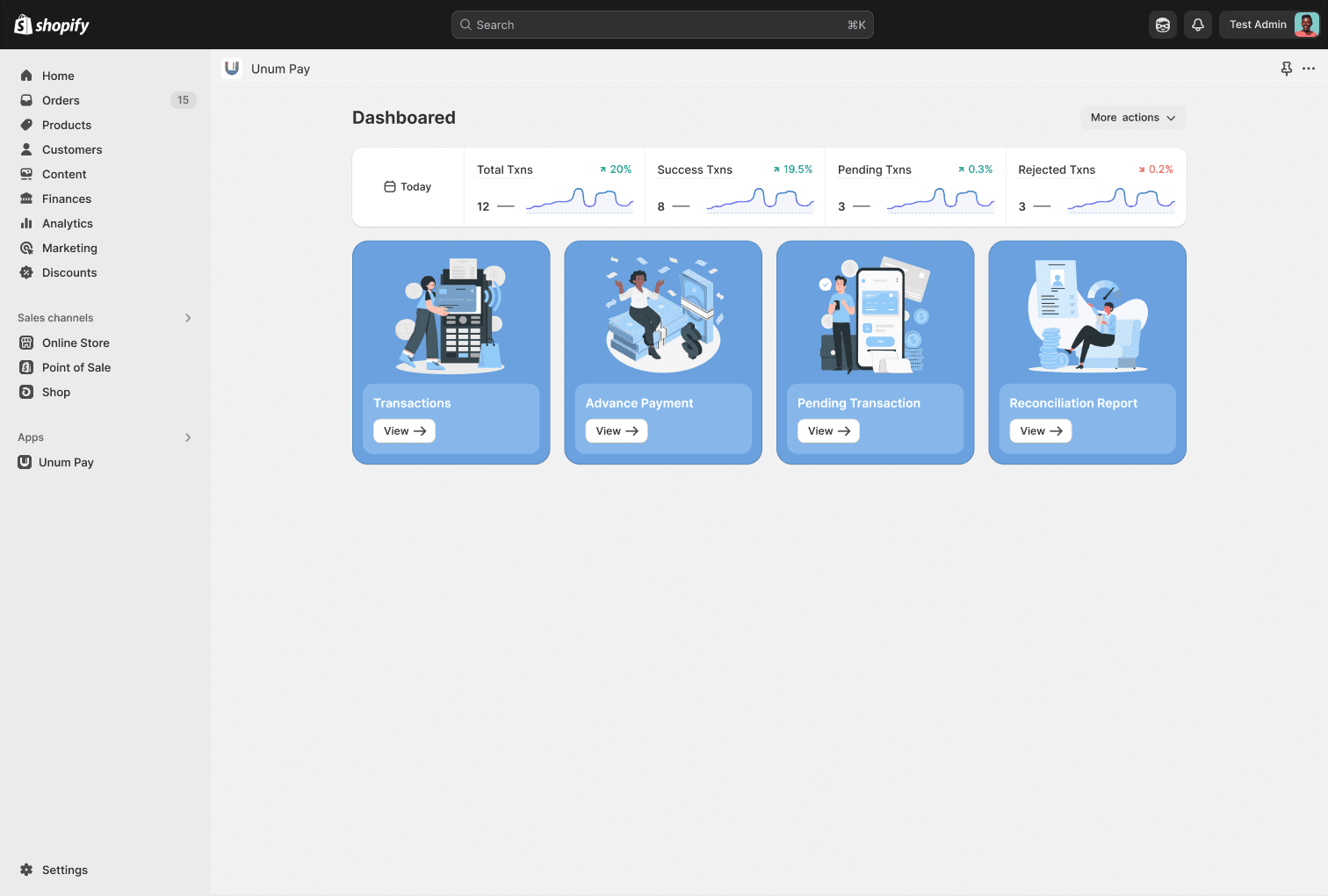View the Reconciliation Report
Viewport: 1328px width, 896px height.
(x=1040, y=431)
